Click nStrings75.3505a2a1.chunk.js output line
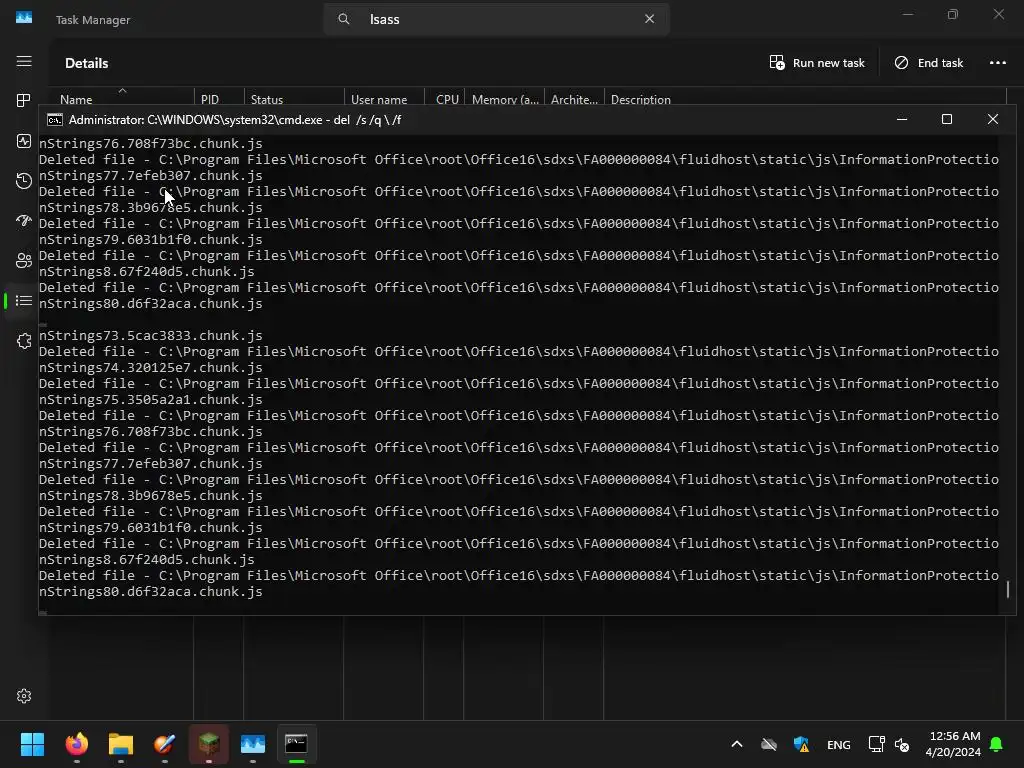 click(x=151, y=400)
